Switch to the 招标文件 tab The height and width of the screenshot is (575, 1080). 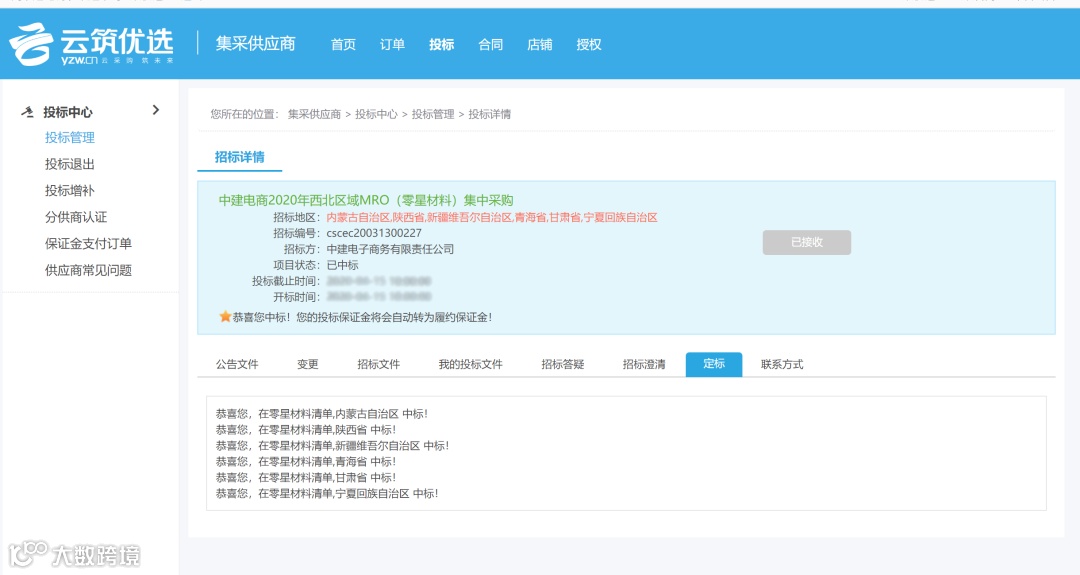pyautogui.click(x=378, y=364)
